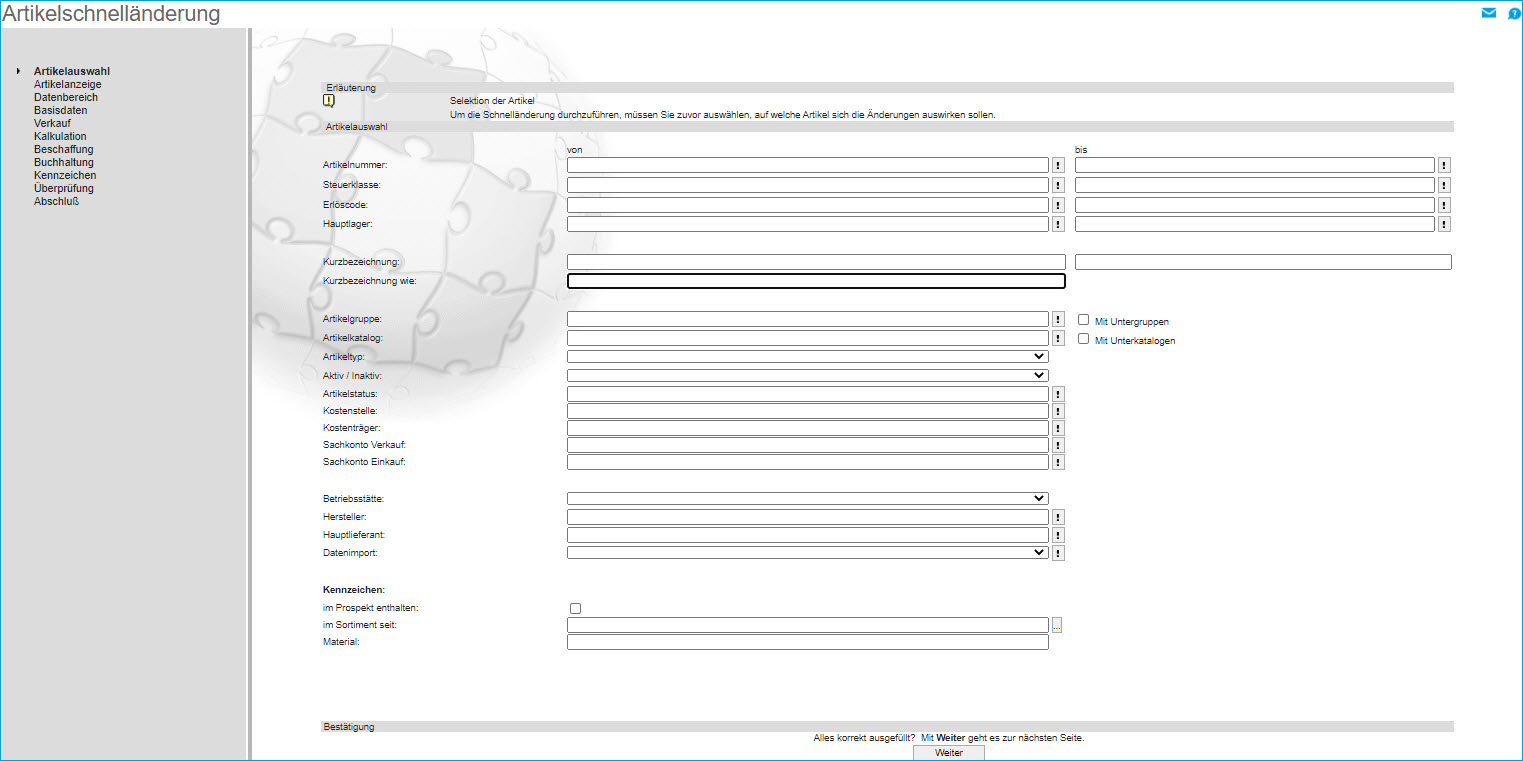
Task: Toggle Mit Unterkatalogen checkbox
Action: tap(1083, 339)
